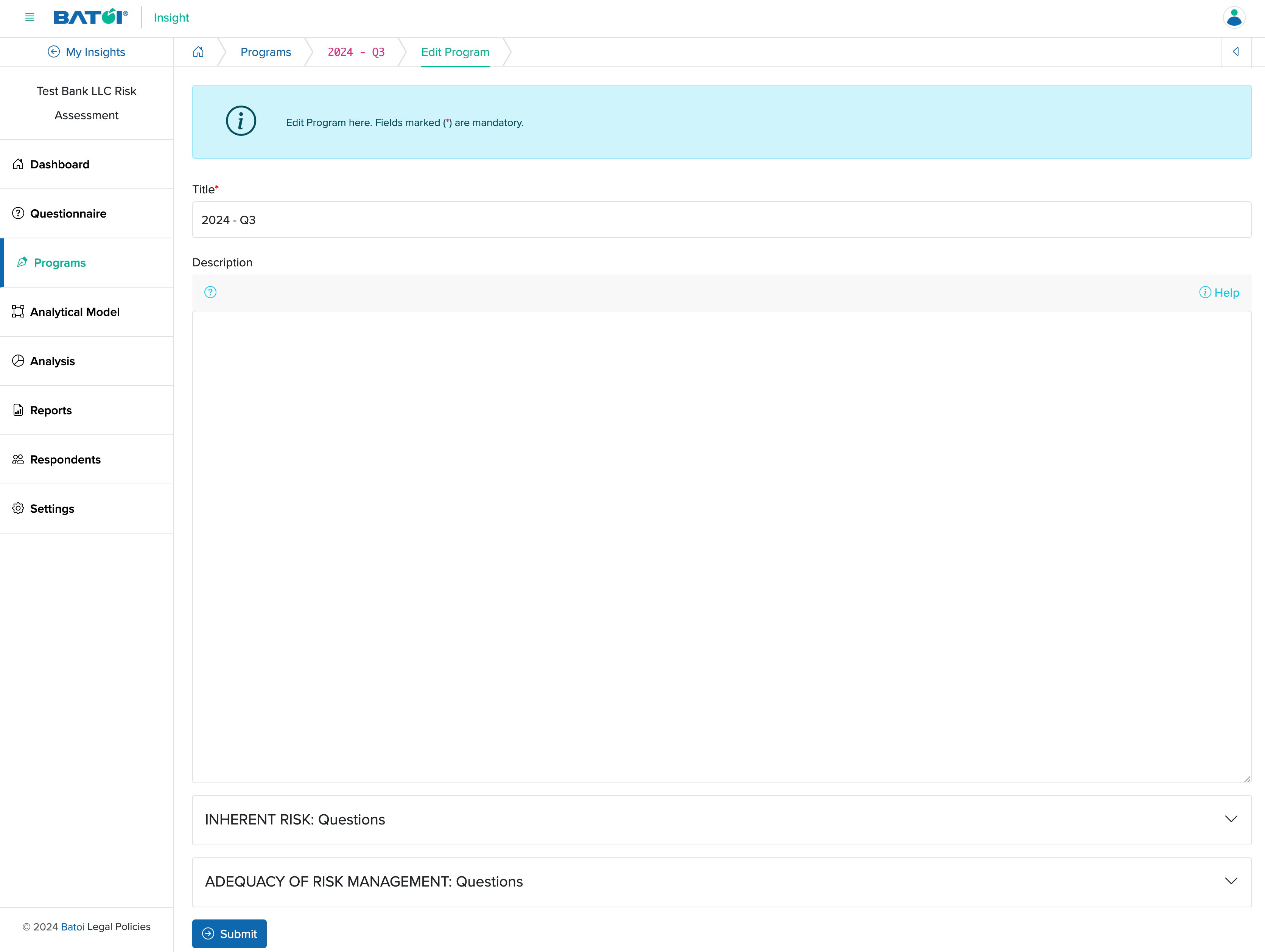Expand the INHERENT RISK Questions section
The height and width of the screenshot is (952, 1265).
1232,819
